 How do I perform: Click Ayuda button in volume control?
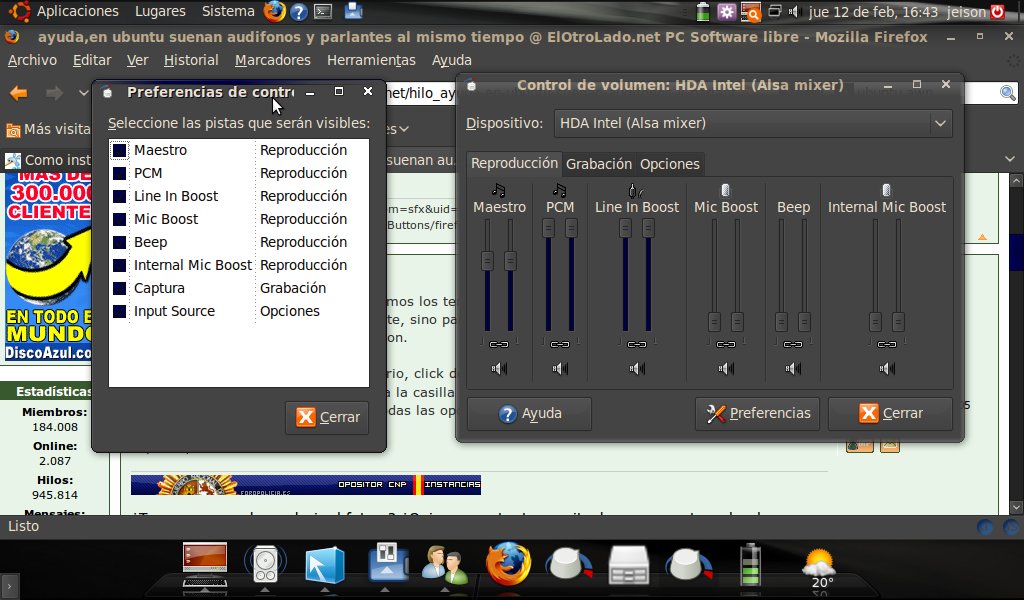pos(529,413)
